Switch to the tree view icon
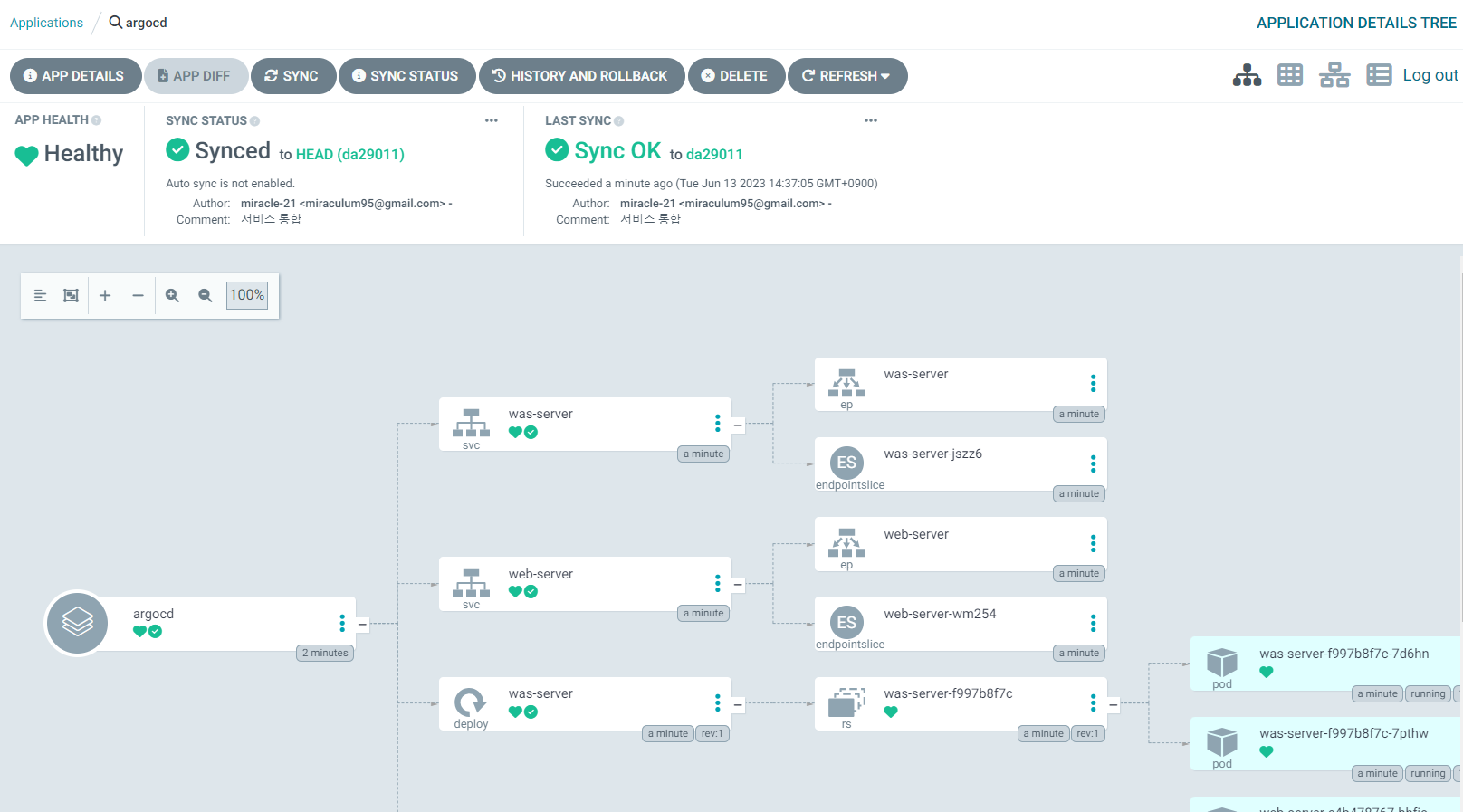 coord(1247,75)
